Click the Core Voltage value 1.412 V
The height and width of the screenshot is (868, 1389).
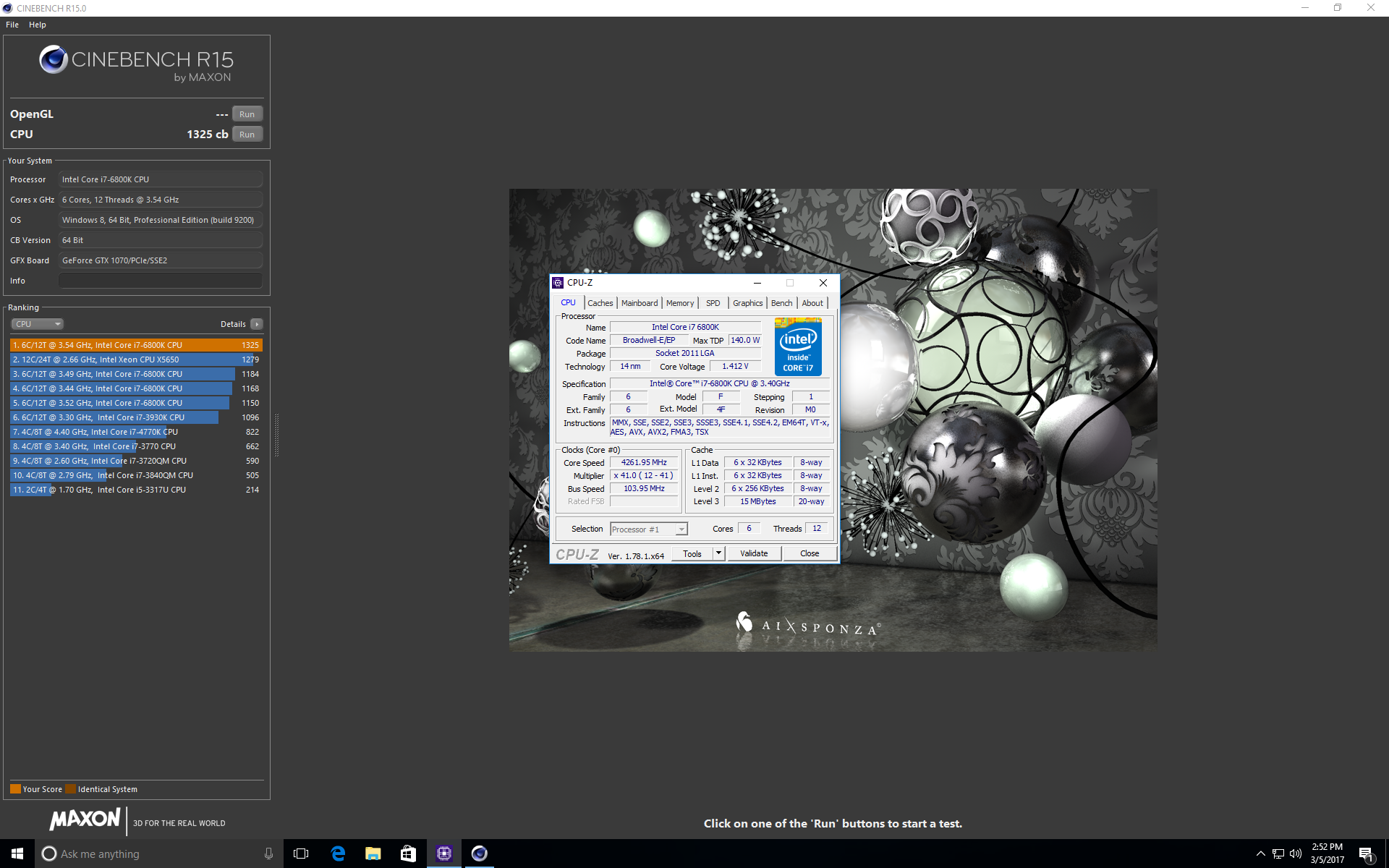click(735, 367)
